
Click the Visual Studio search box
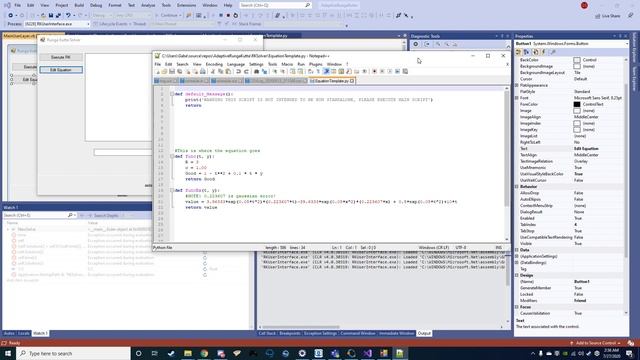pyautogui.click(x=275, y=5)
